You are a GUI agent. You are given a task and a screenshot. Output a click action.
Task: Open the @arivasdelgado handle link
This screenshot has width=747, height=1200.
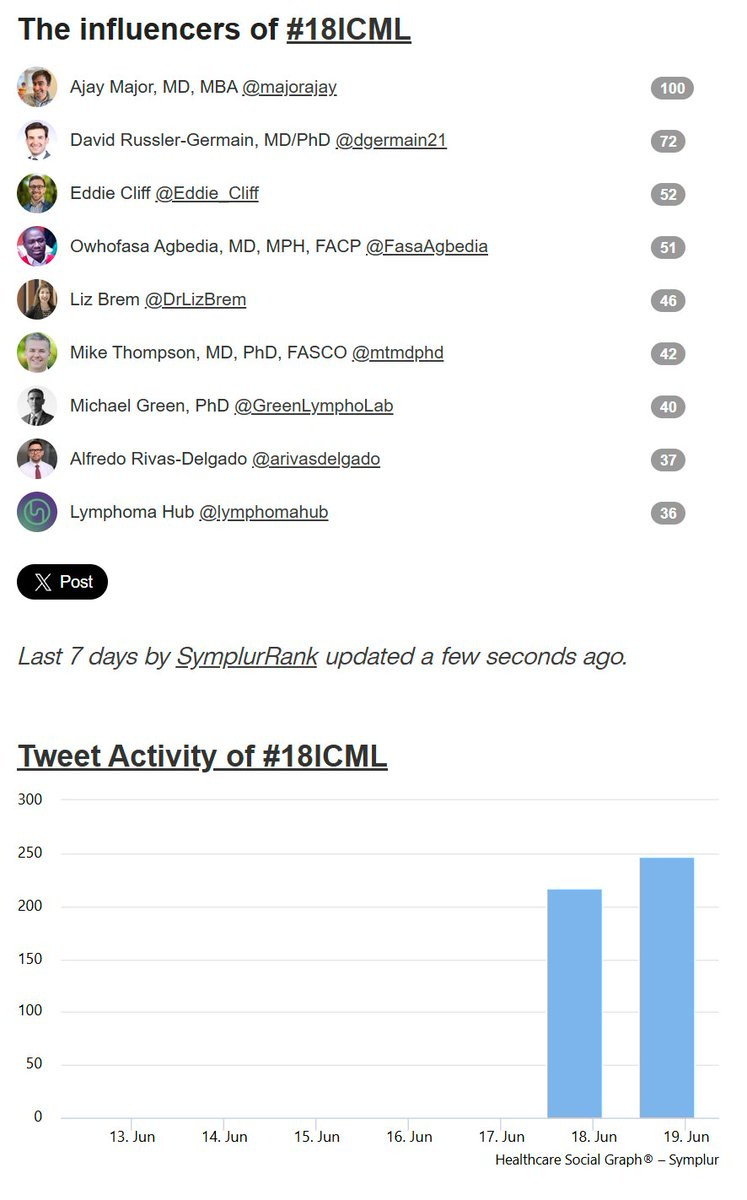pos(316,459)
